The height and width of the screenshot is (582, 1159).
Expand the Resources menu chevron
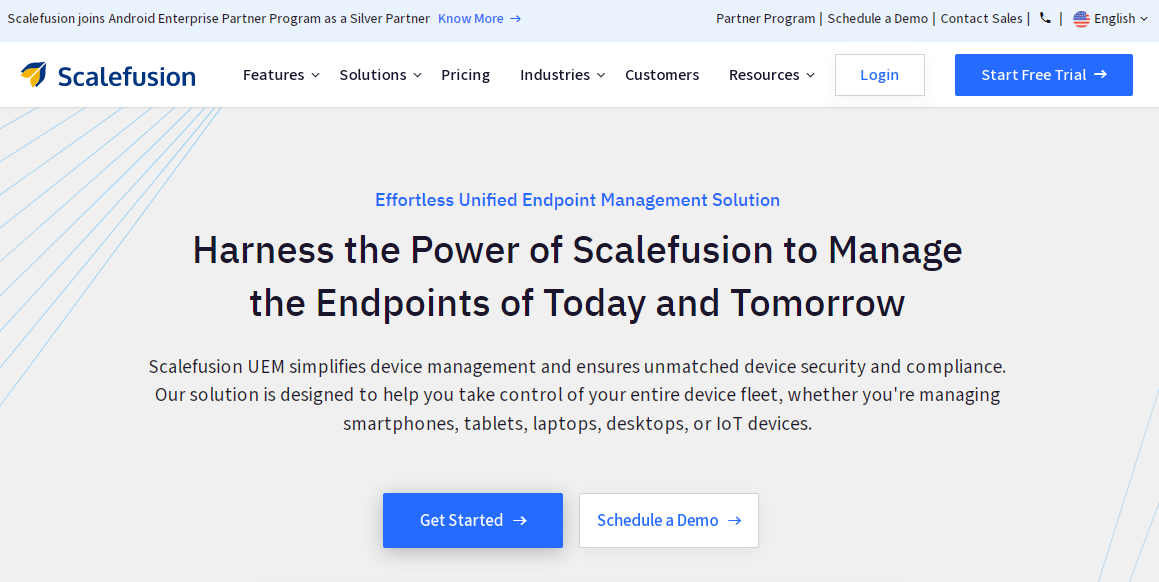(x=810, y=75)
